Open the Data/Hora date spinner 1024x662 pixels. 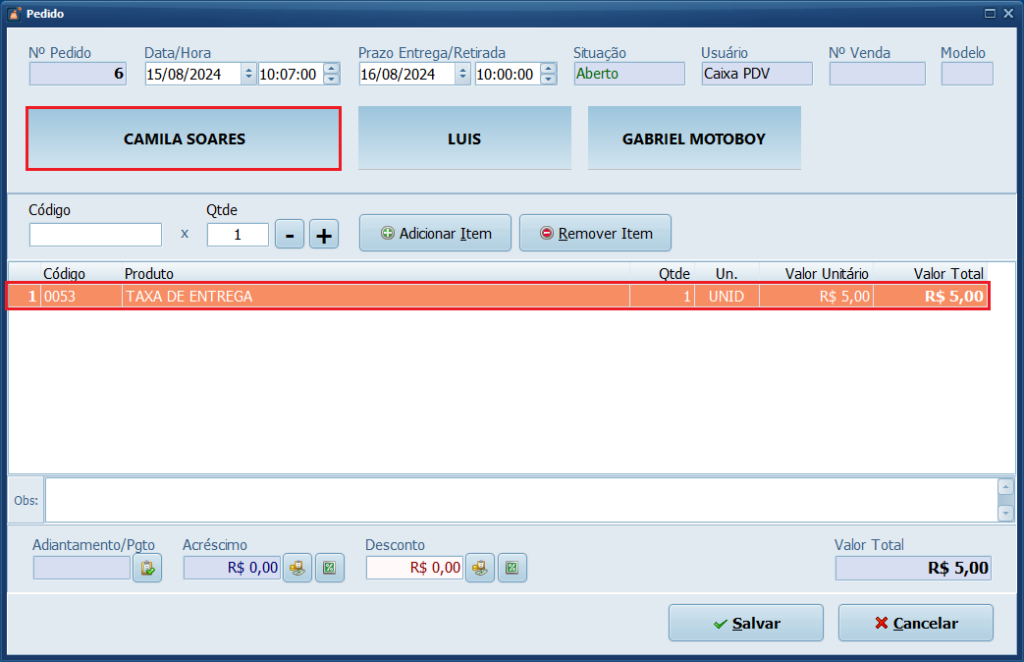pos(249,74)
